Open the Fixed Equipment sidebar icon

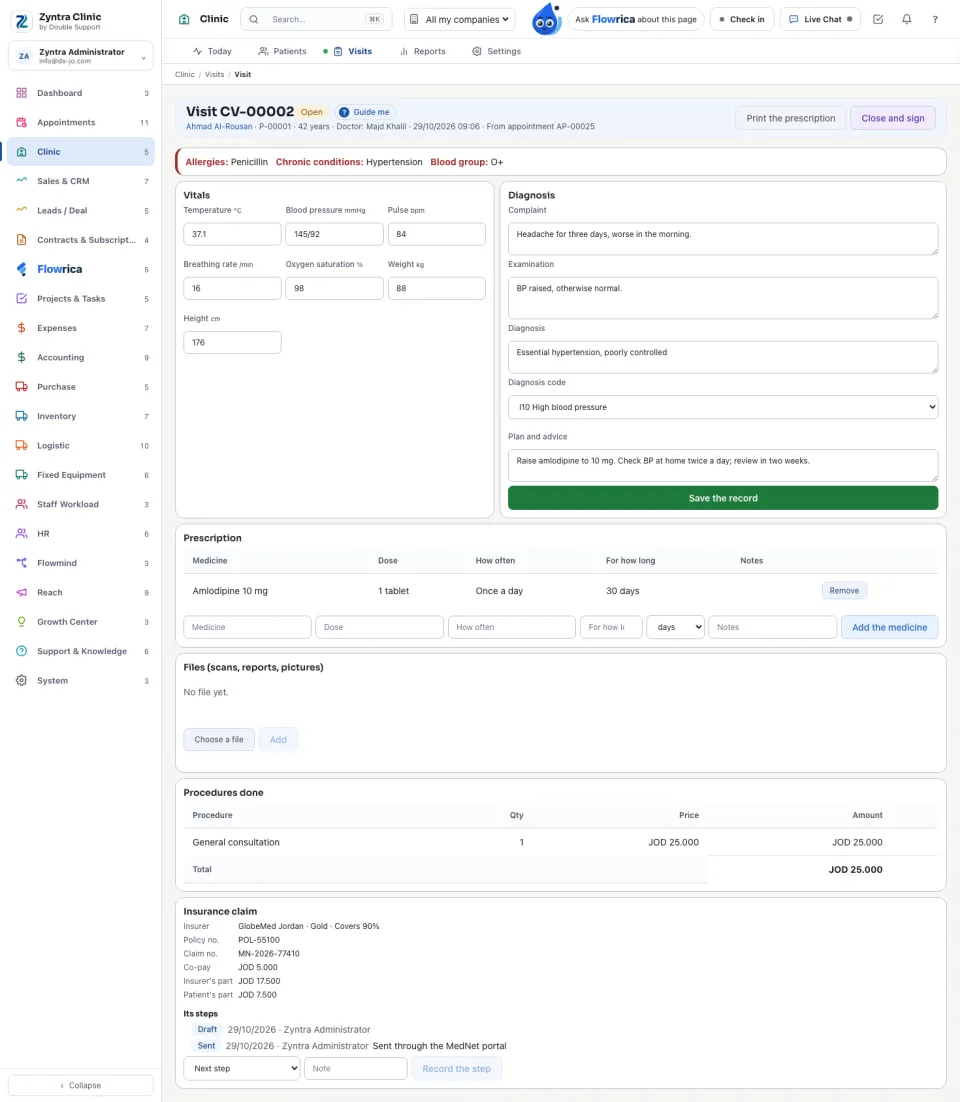(x=22, y=475)
